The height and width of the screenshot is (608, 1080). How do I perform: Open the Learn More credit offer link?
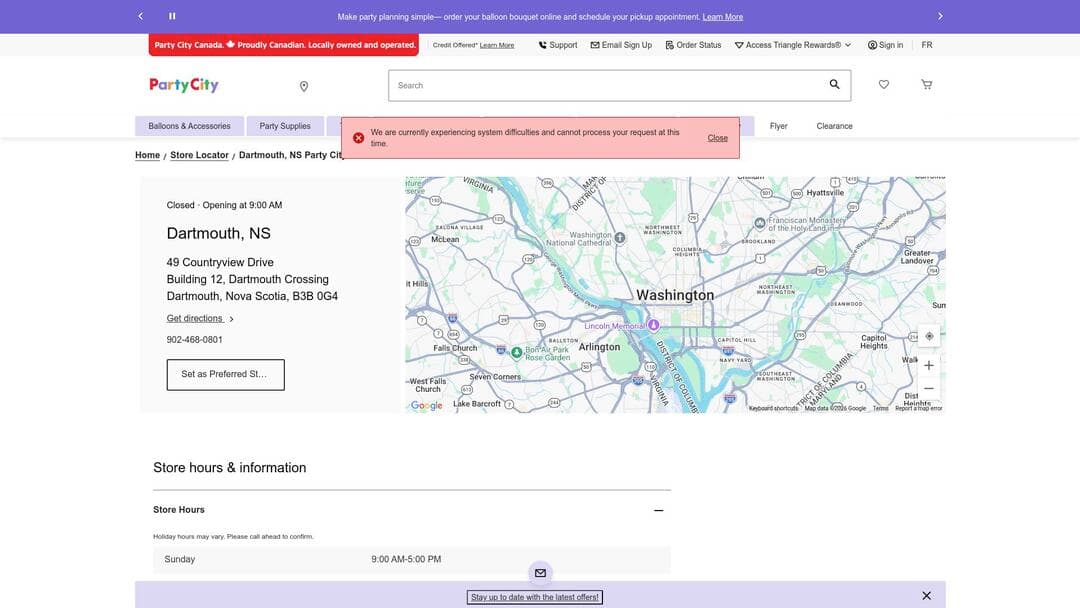pyautogui.click(x=497, y=43)
